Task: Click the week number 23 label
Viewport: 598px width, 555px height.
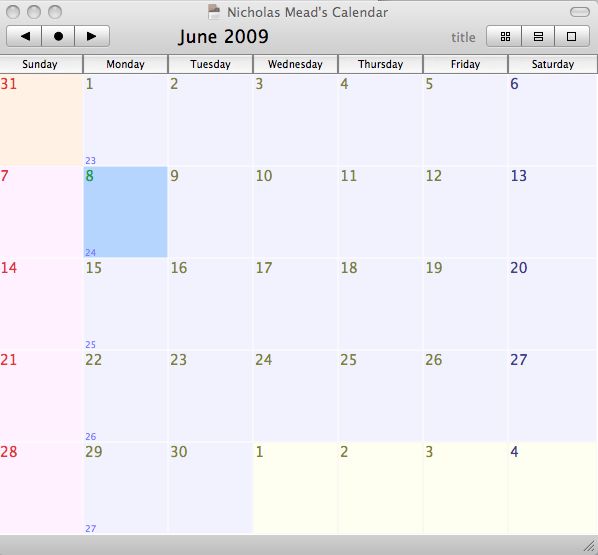Action: click(90, 161)
